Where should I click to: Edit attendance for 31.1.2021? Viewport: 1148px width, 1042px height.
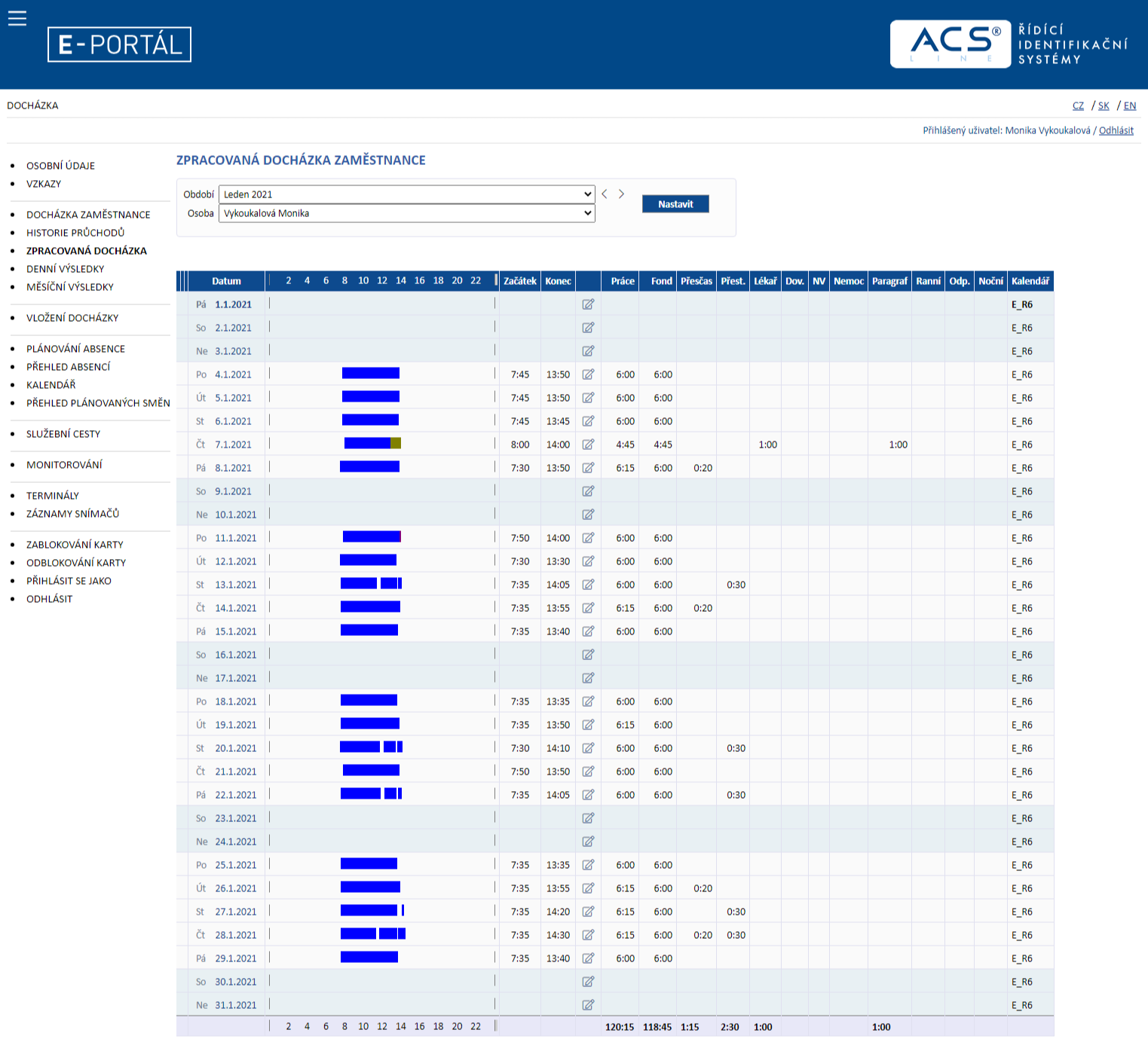(588, 1005)
